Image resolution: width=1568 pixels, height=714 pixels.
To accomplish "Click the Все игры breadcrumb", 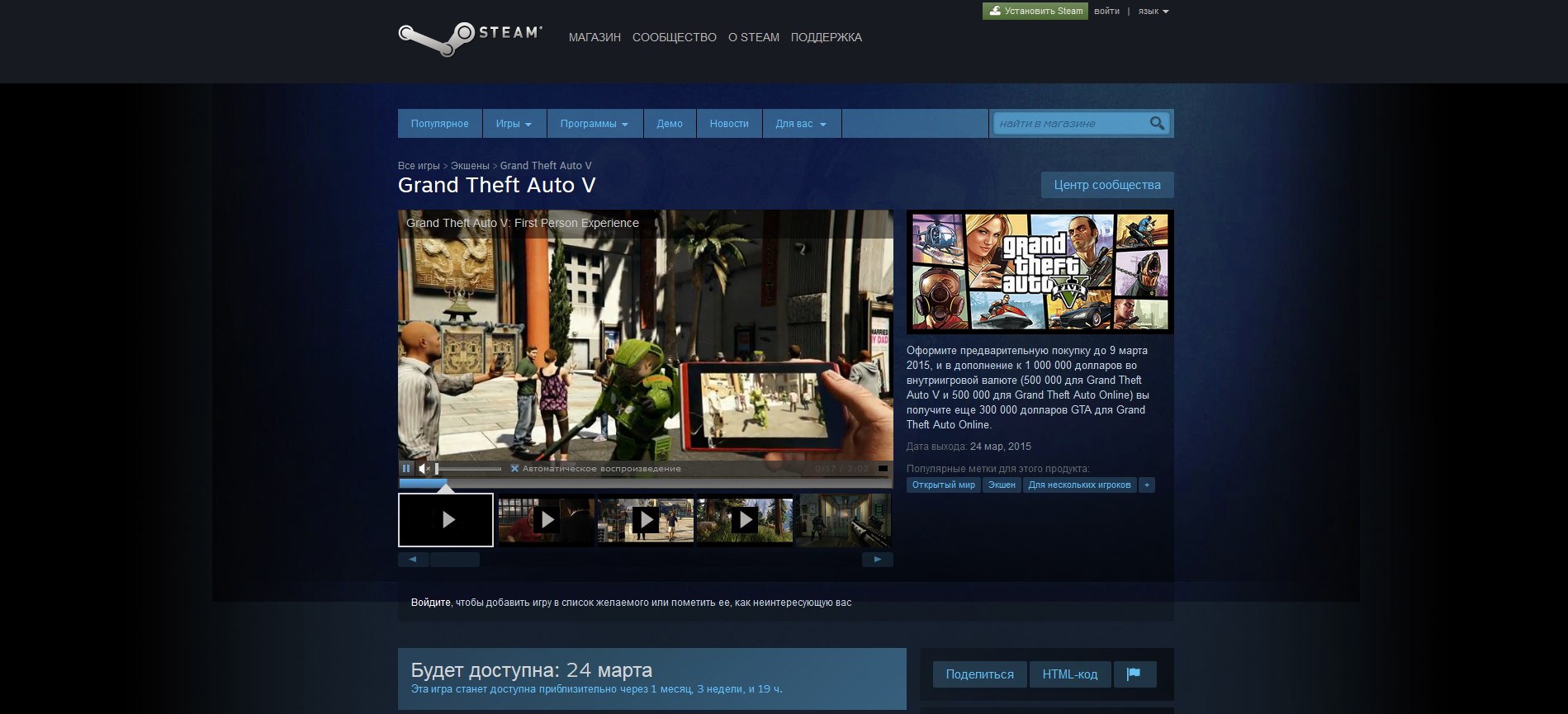I will 419,166.
